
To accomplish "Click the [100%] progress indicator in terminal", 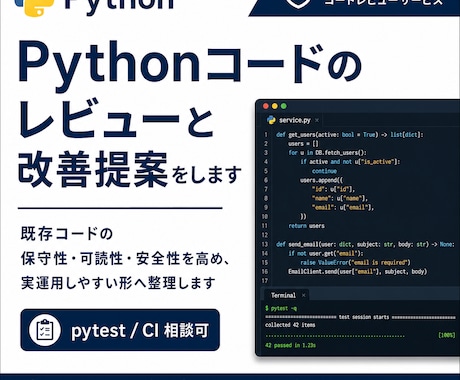I will pyautogui.click(x=447, y=335).
